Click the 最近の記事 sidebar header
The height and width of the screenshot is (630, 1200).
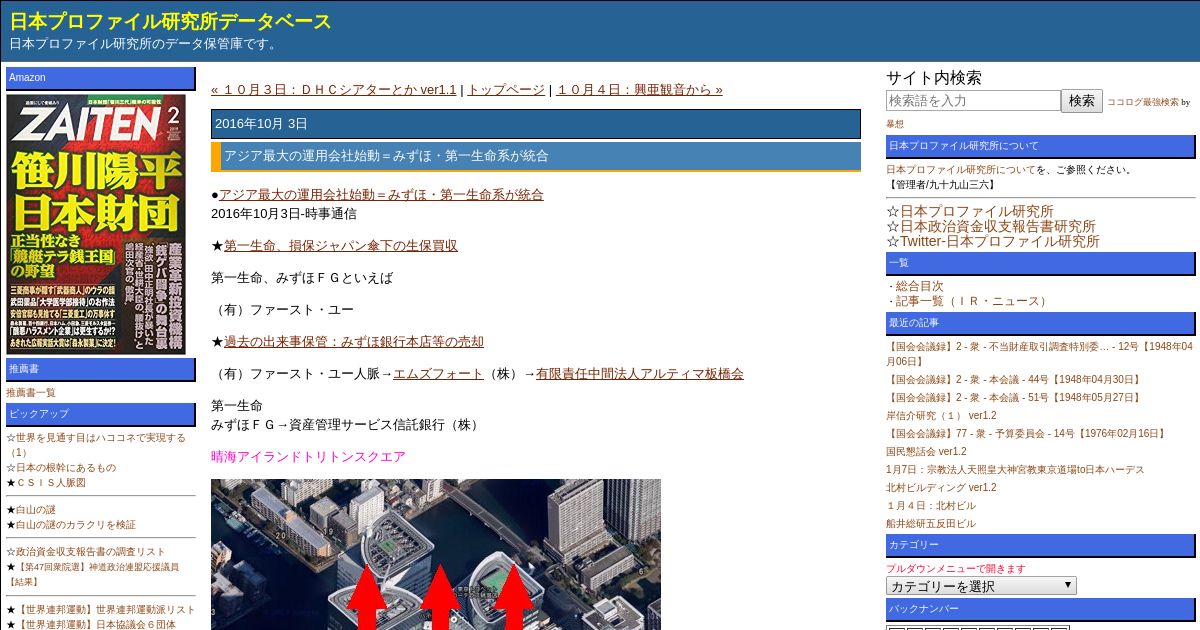pyautogui.click(x=1040, y=323)
